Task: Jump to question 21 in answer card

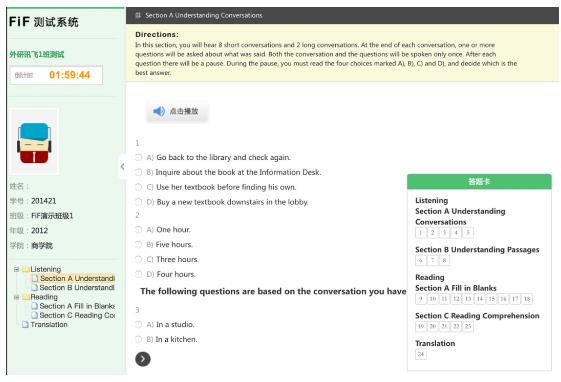Action: (444, 327)
